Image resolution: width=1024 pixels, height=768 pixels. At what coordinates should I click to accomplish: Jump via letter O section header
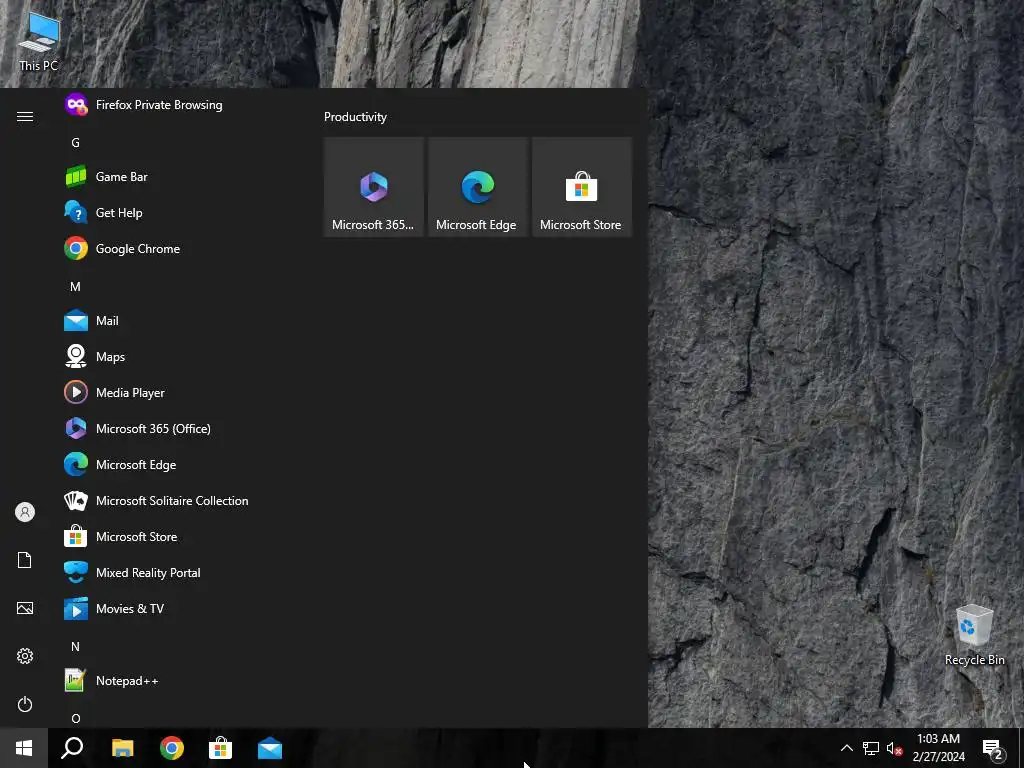[x=76, y=718]
